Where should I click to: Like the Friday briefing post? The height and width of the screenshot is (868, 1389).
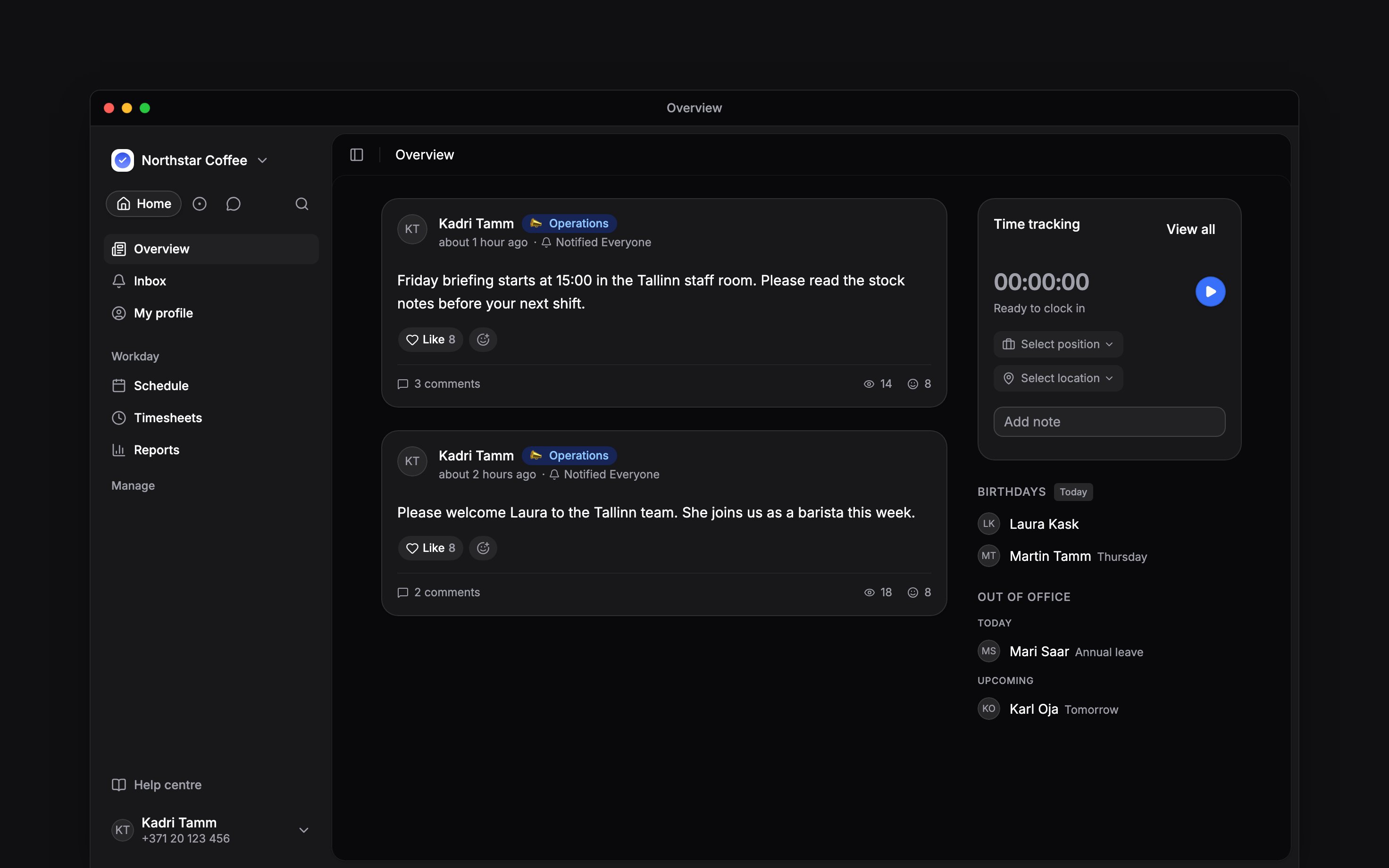(x=430, y=340)
